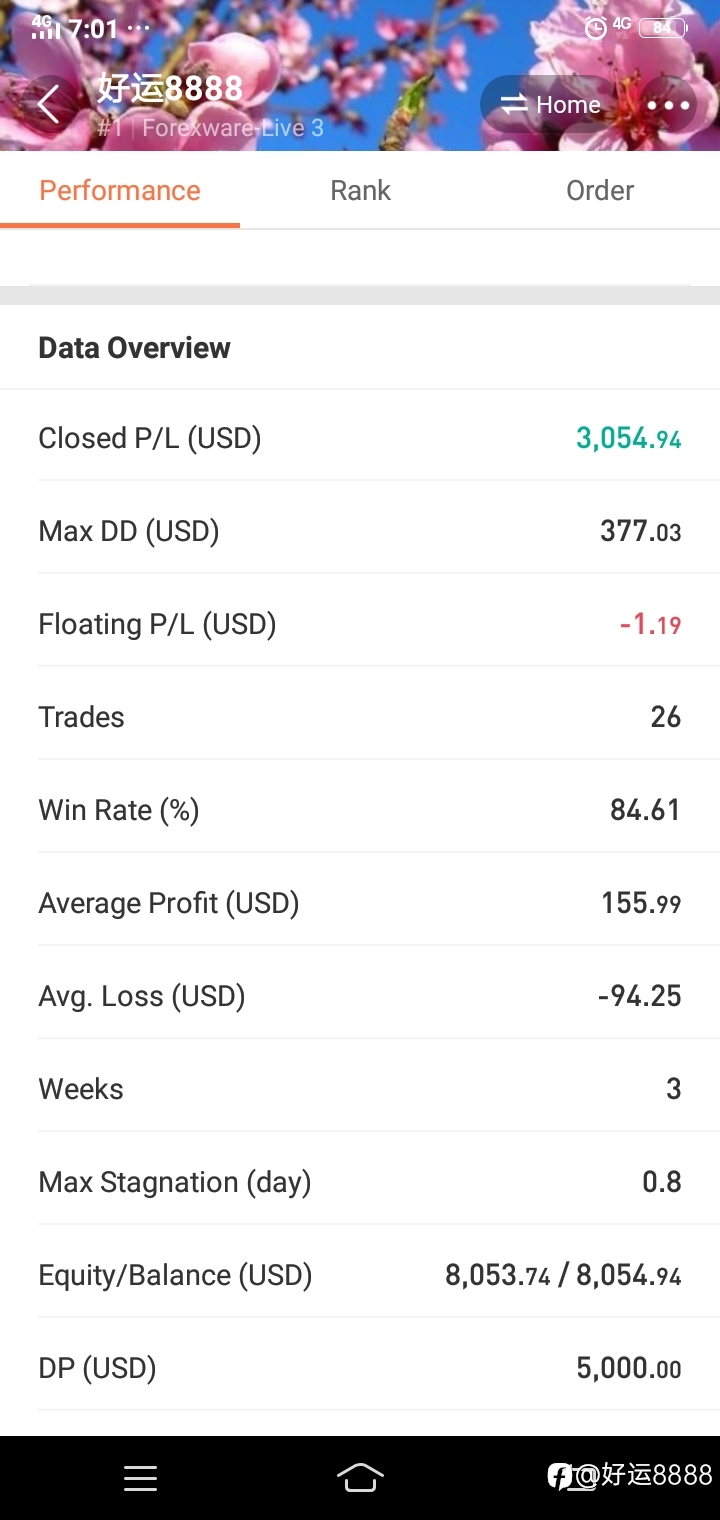Tap the Android home navigation icon
This screenshot has height=1520, width=720.
(360, 1478)
